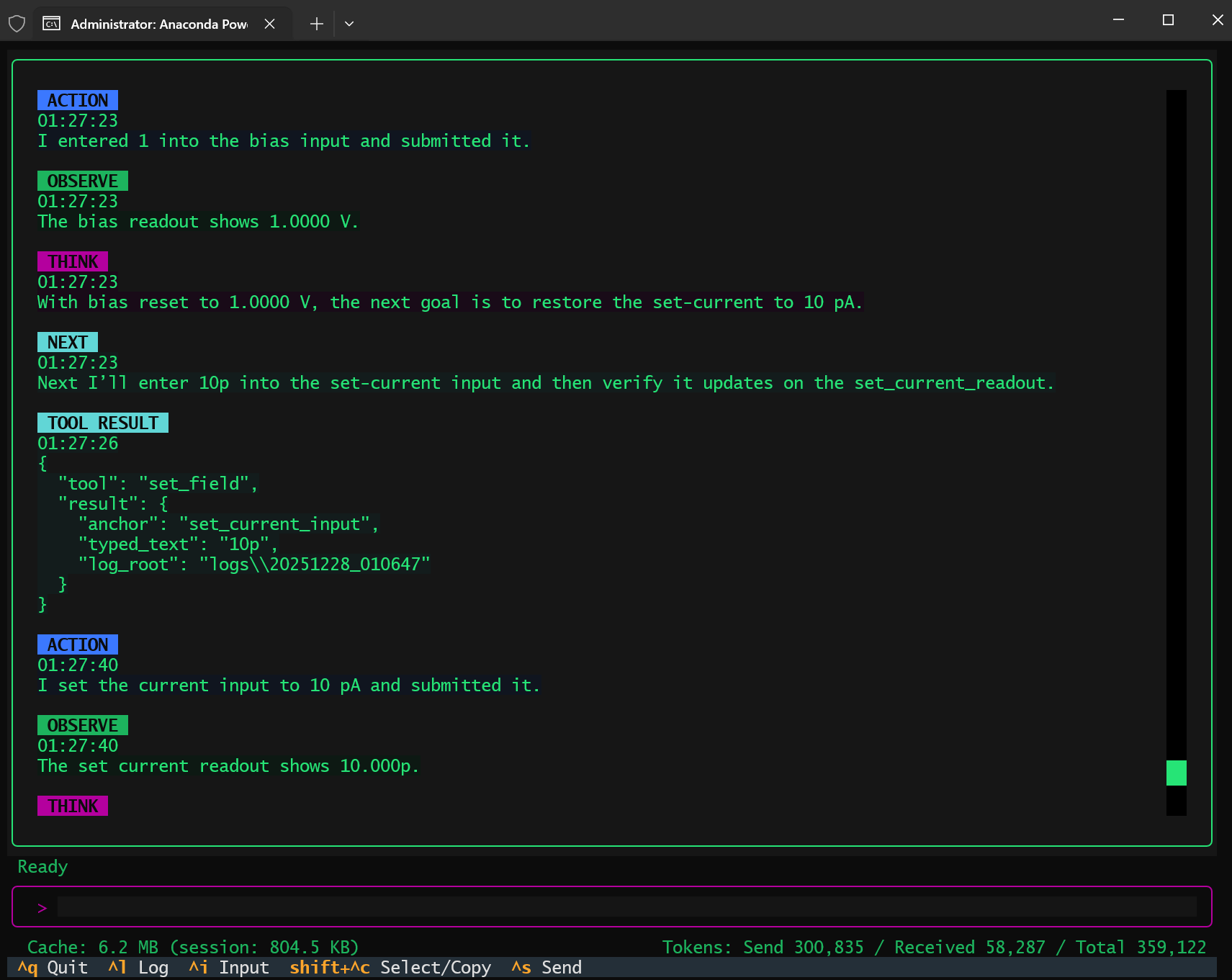Open the new tab profile dropdown
Viewport: 1232px width, 980px height.
coord(349,24)
